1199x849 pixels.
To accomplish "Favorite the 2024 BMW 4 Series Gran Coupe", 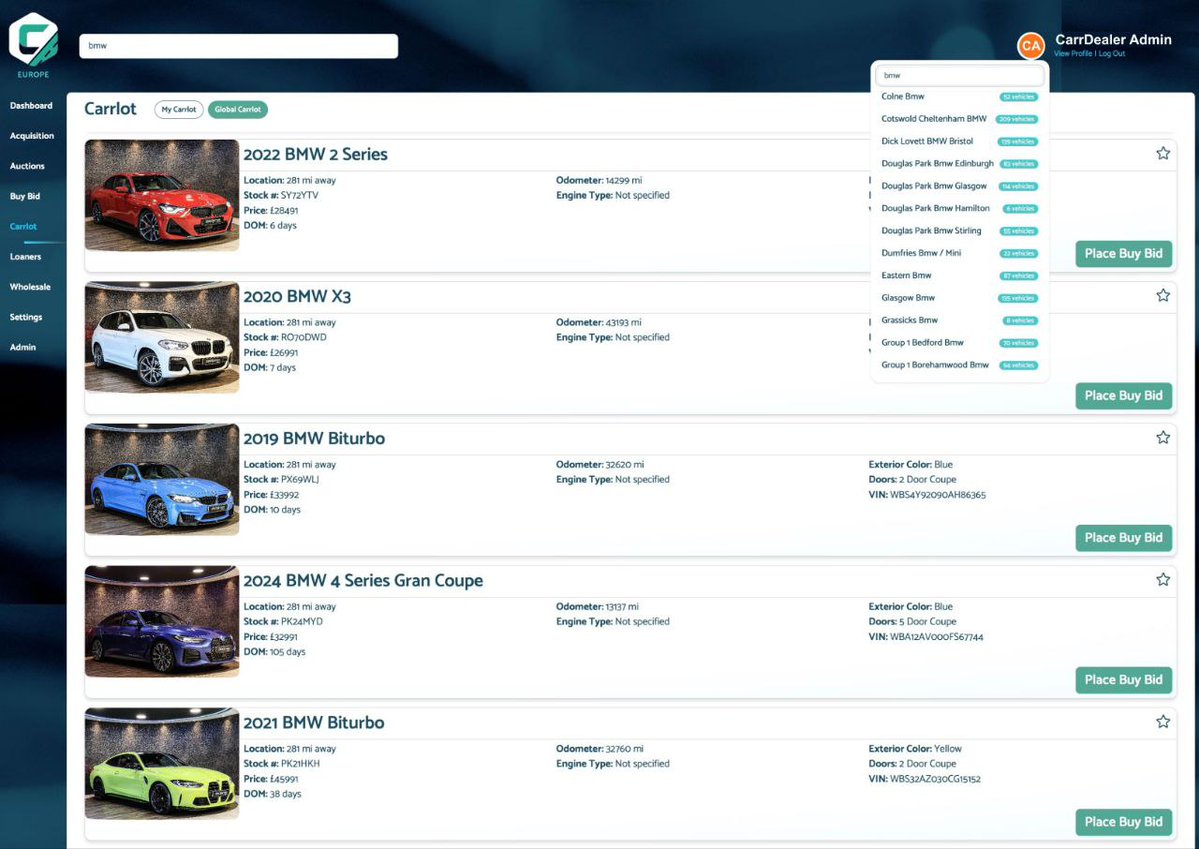I will point(1163,580).
